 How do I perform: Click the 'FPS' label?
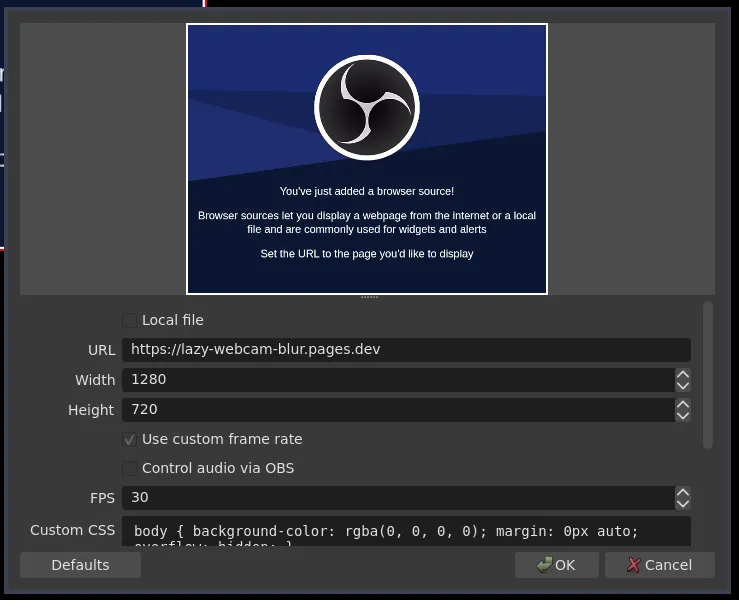tap(102, 498)
